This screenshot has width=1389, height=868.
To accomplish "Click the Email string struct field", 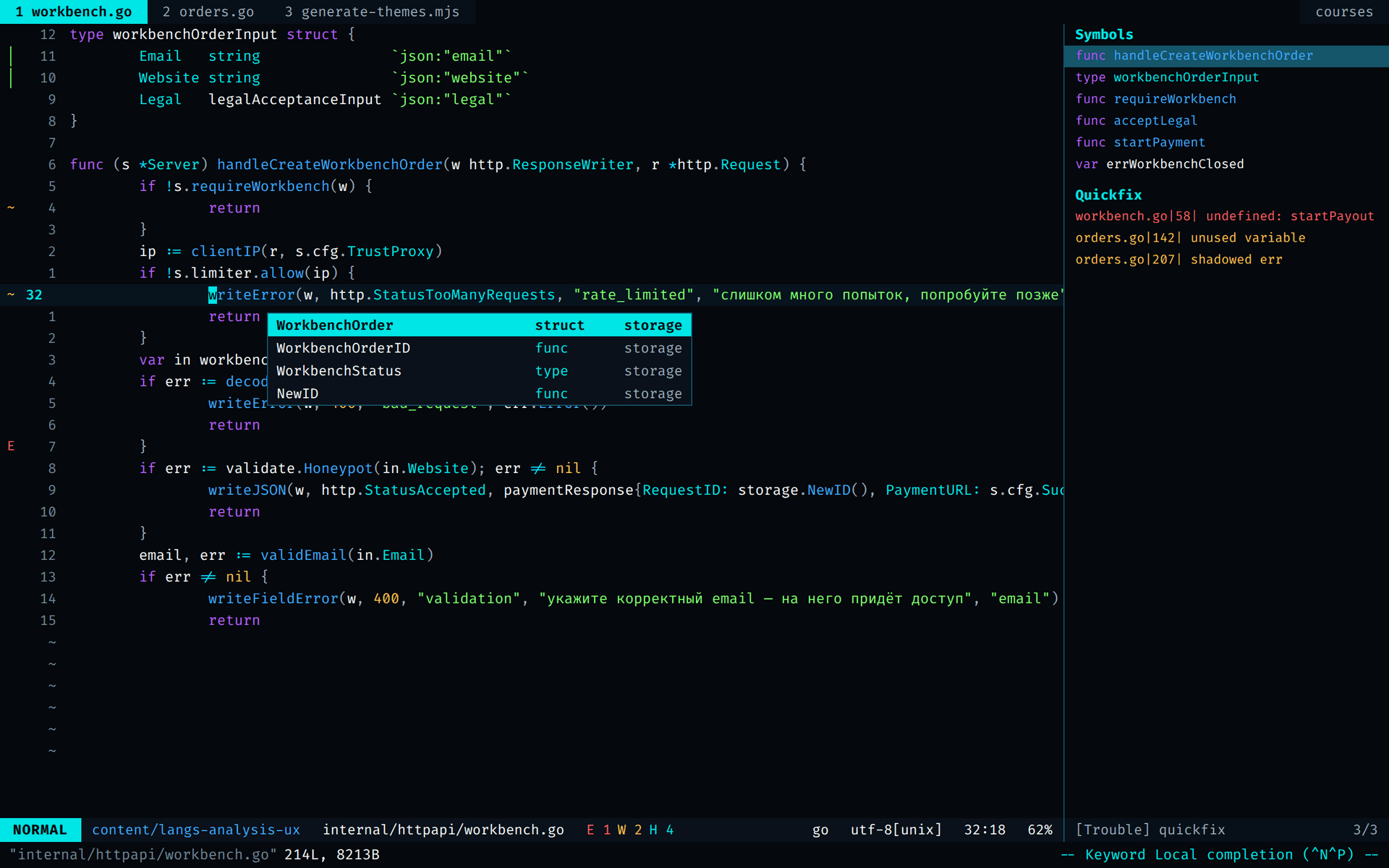I will (200, 56).
